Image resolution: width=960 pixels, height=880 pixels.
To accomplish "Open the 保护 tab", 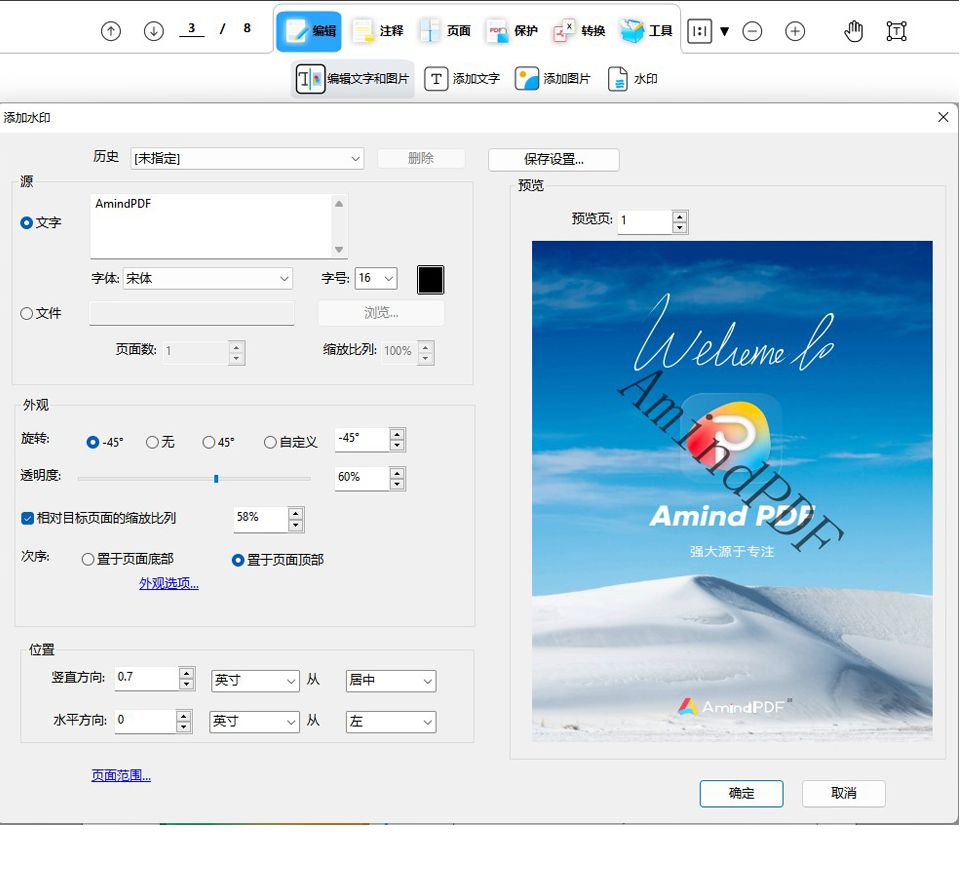I will pyautogui.click(x=512, y=31).
